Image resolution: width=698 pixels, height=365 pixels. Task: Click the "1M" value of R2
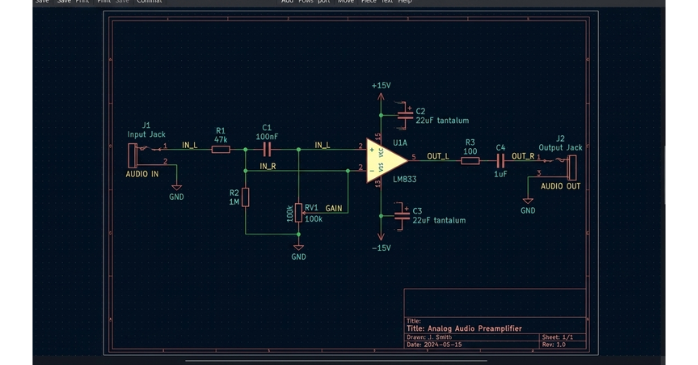[x=234, y=202]
